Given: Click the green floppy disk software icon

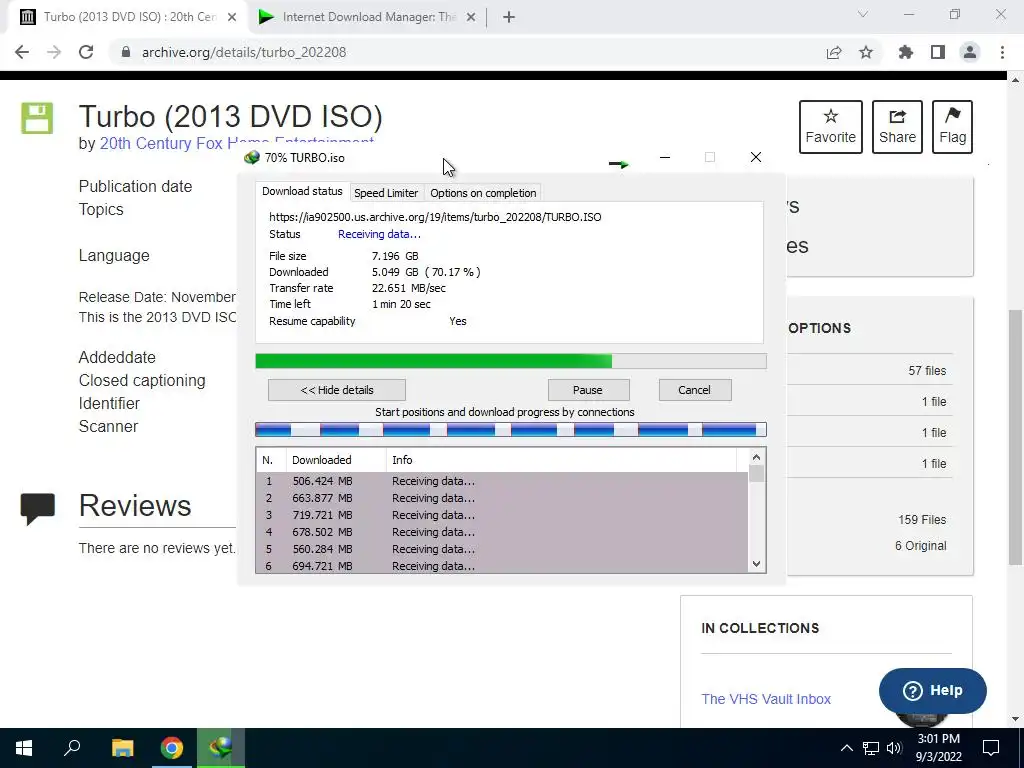Looking at the screenshot, I should 37,118.
